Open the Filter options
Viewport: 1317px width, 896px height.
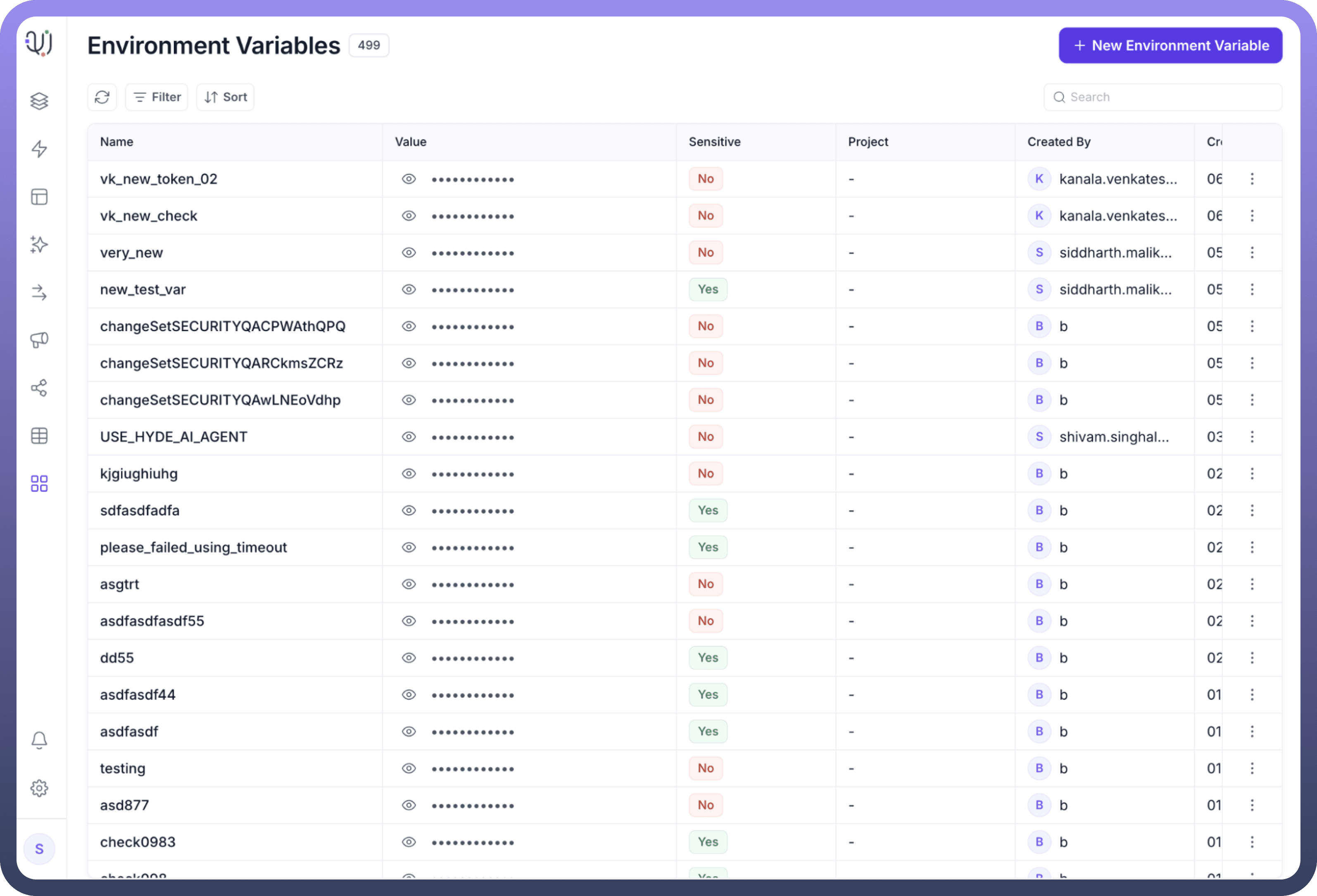click(x=157, y=97)
